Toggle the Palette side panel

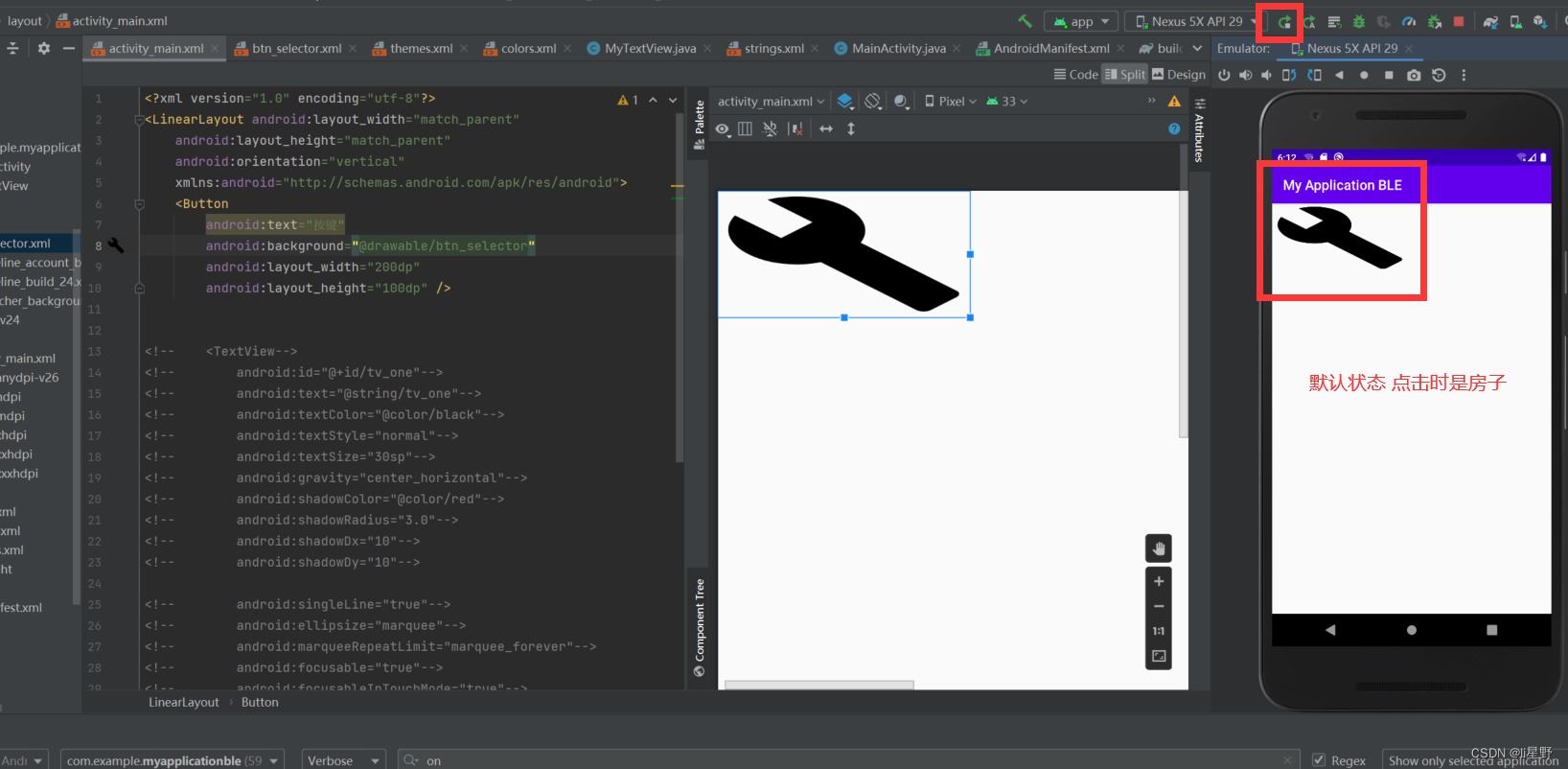click(x=700, y=125)
